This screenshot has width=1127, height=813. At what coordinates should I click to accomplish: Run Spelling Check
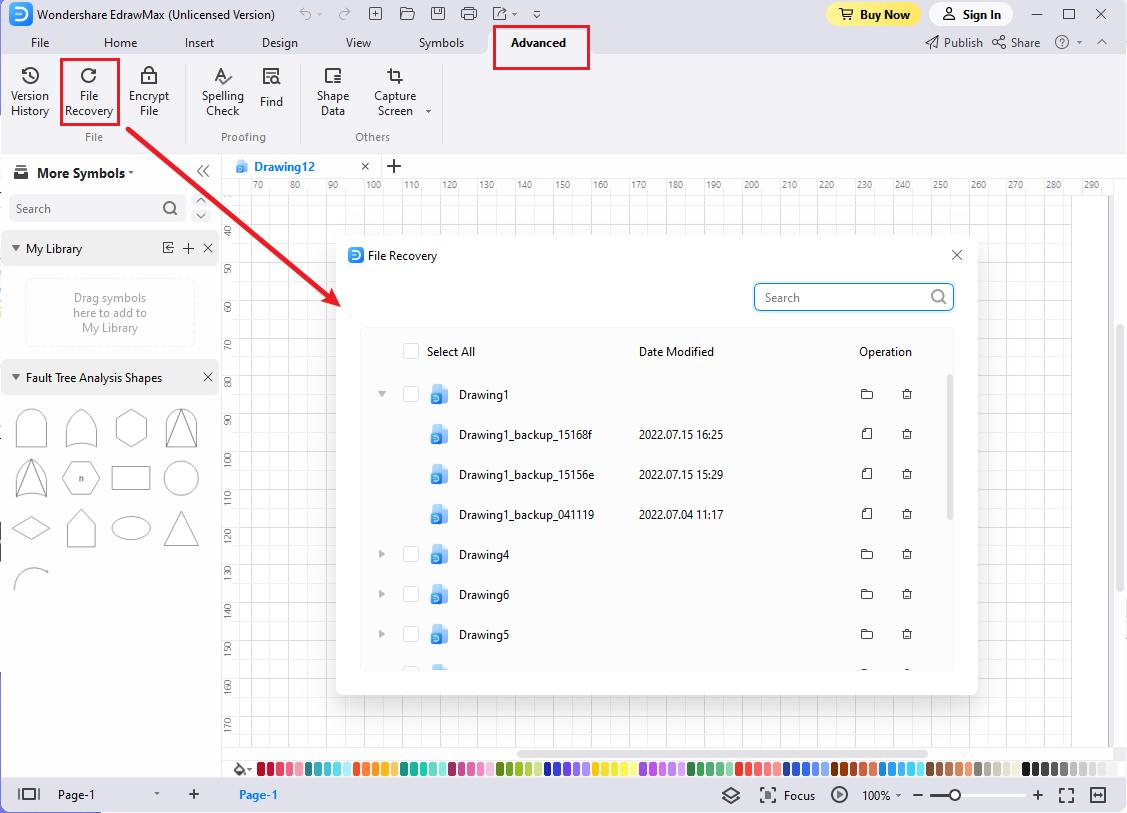(x=223, y=91)
